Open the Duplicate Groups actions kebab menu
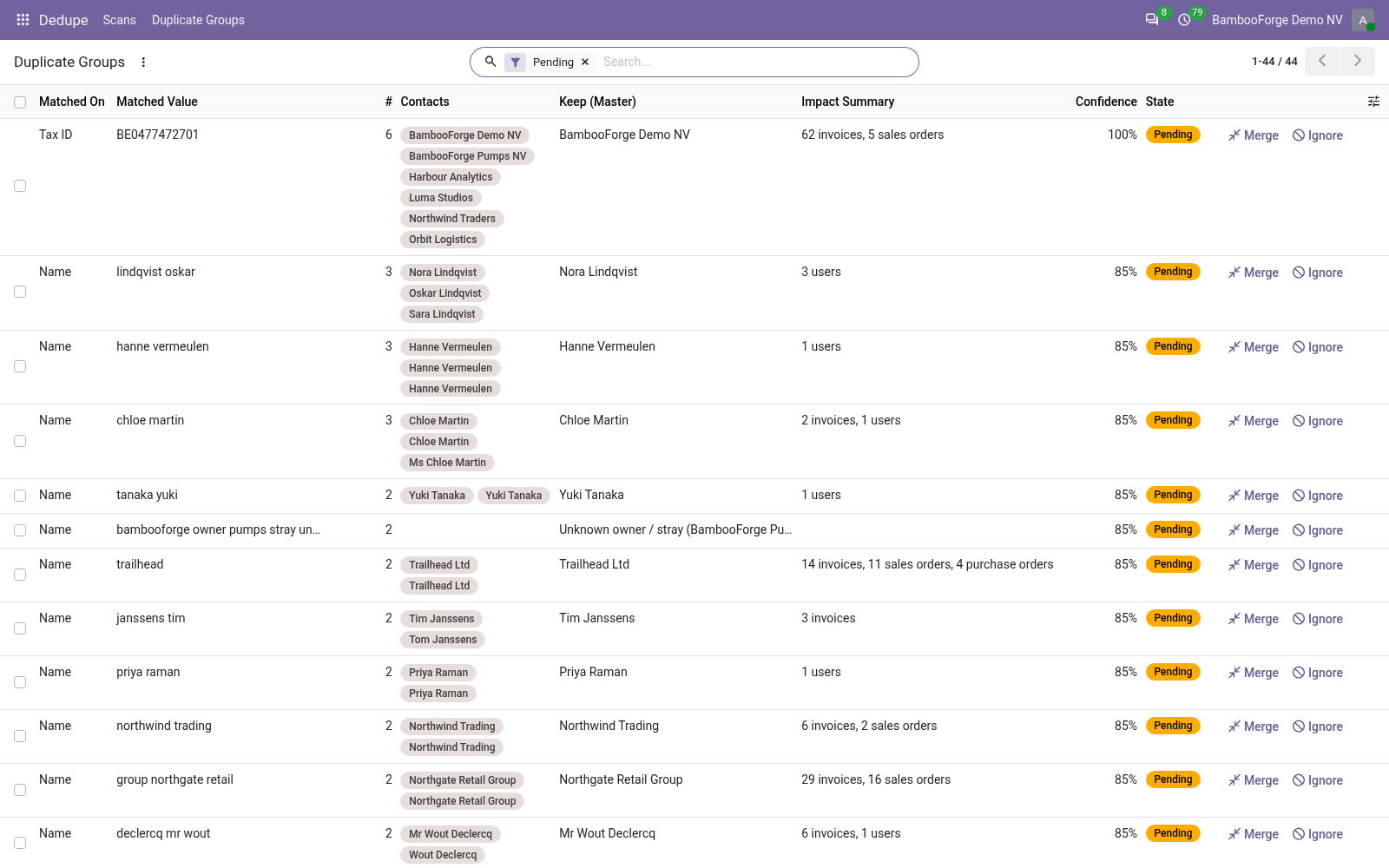This screenshot has width=1389, height=868. (x=143, y=62)
